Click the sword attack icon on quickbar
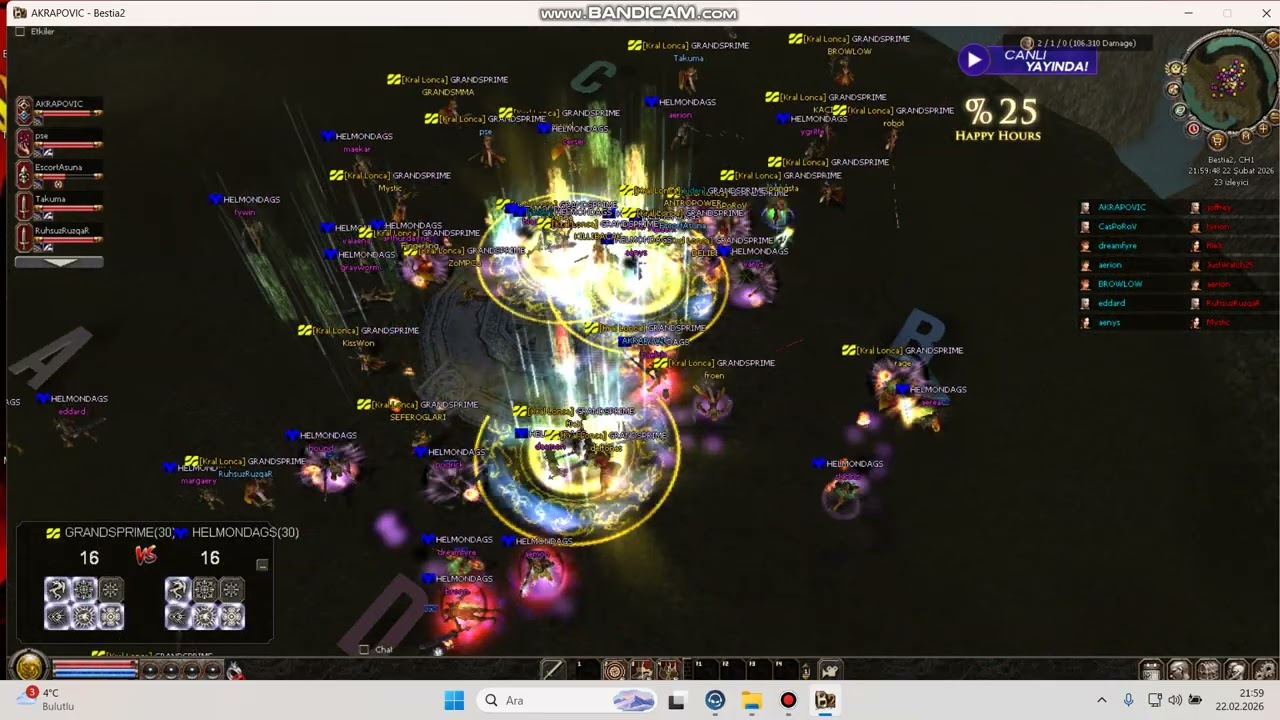This screenshot has width=1280, height=720. coord(552,670)
